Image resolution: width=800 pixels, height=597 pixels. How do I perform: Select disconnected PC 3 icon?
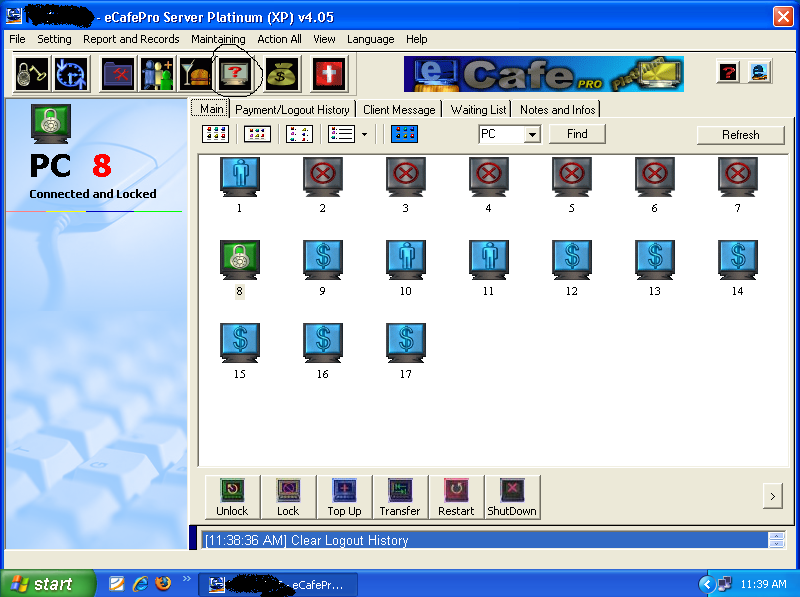[406, 177]
